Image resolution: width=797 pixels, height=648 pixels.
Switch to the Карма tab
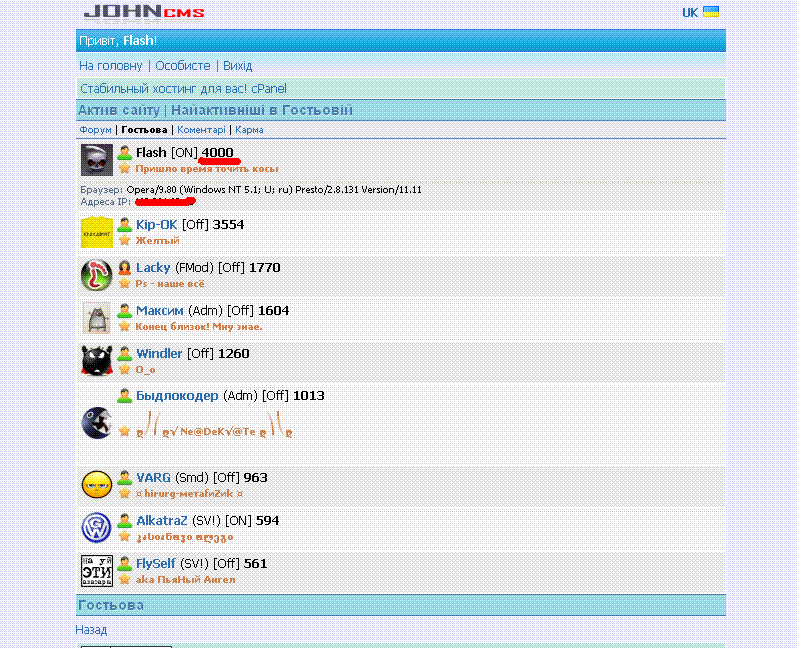tap(249, 130)
